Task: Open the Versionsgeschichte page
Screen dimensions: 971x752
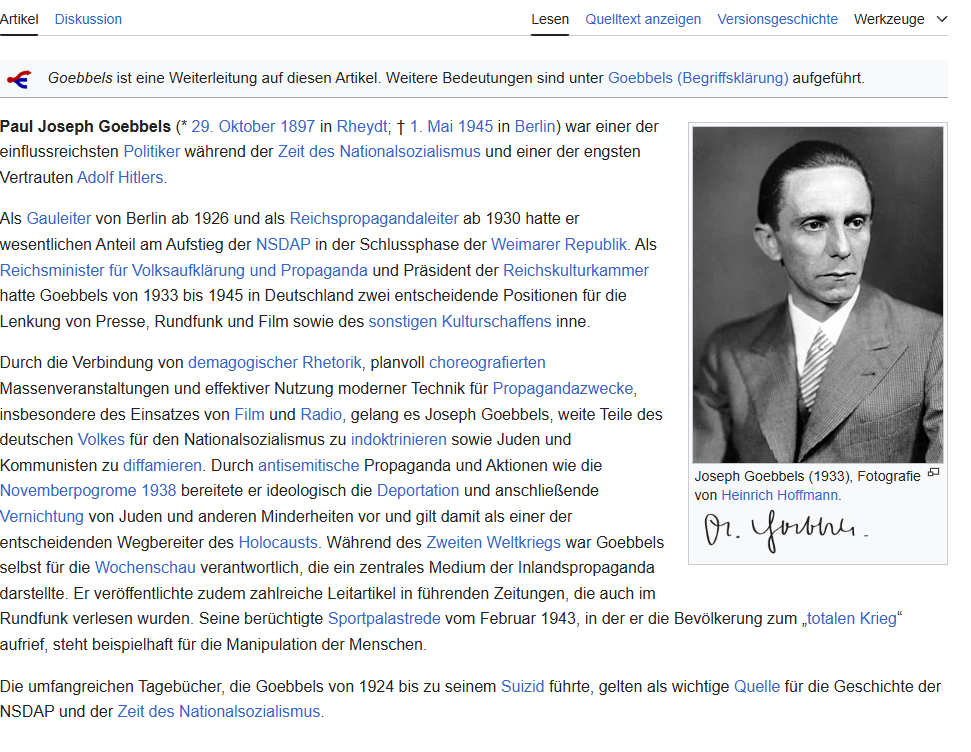Action: (x=777, y=19)
